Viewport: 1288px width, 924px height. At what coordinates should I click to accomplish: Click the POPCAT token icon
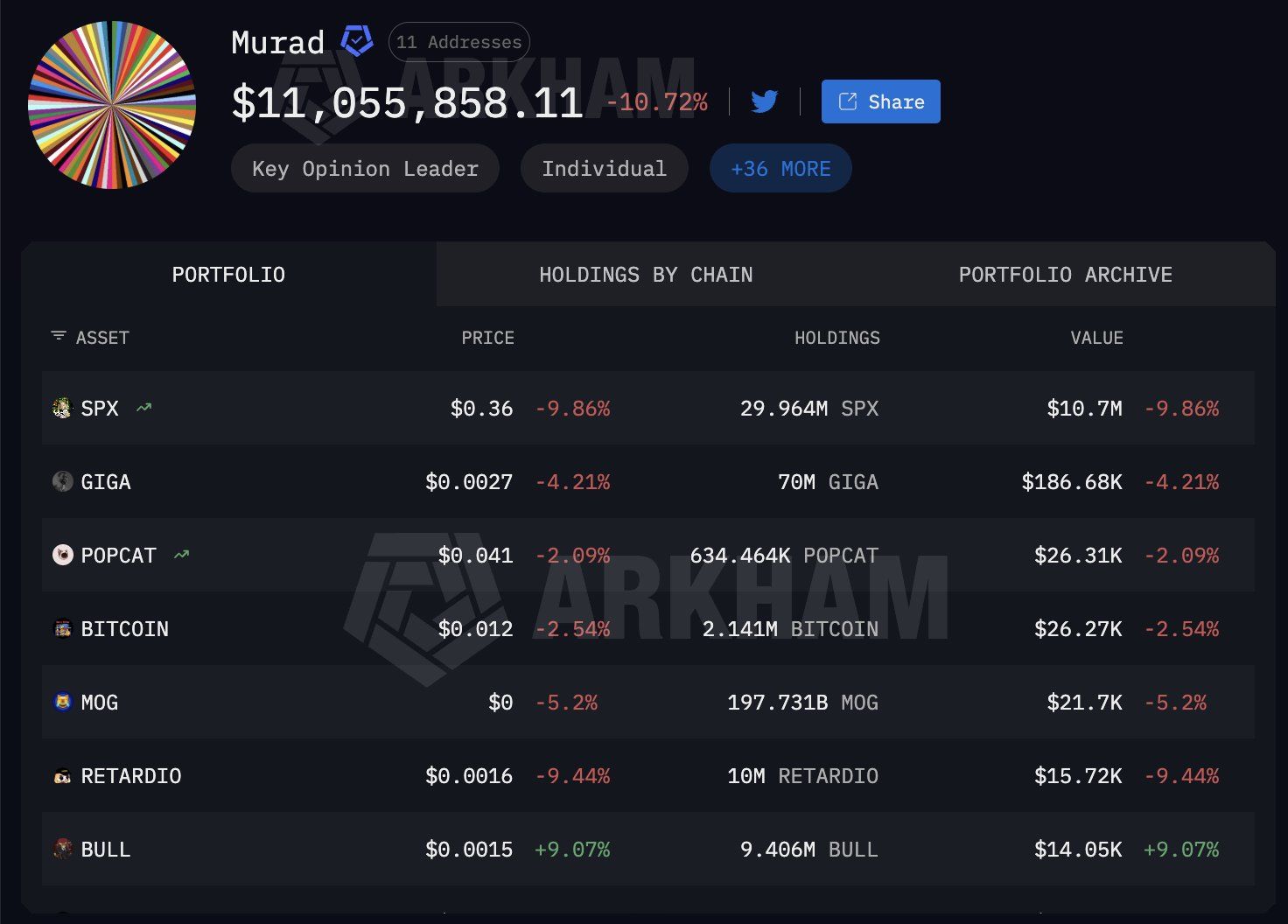pos(62,555)
